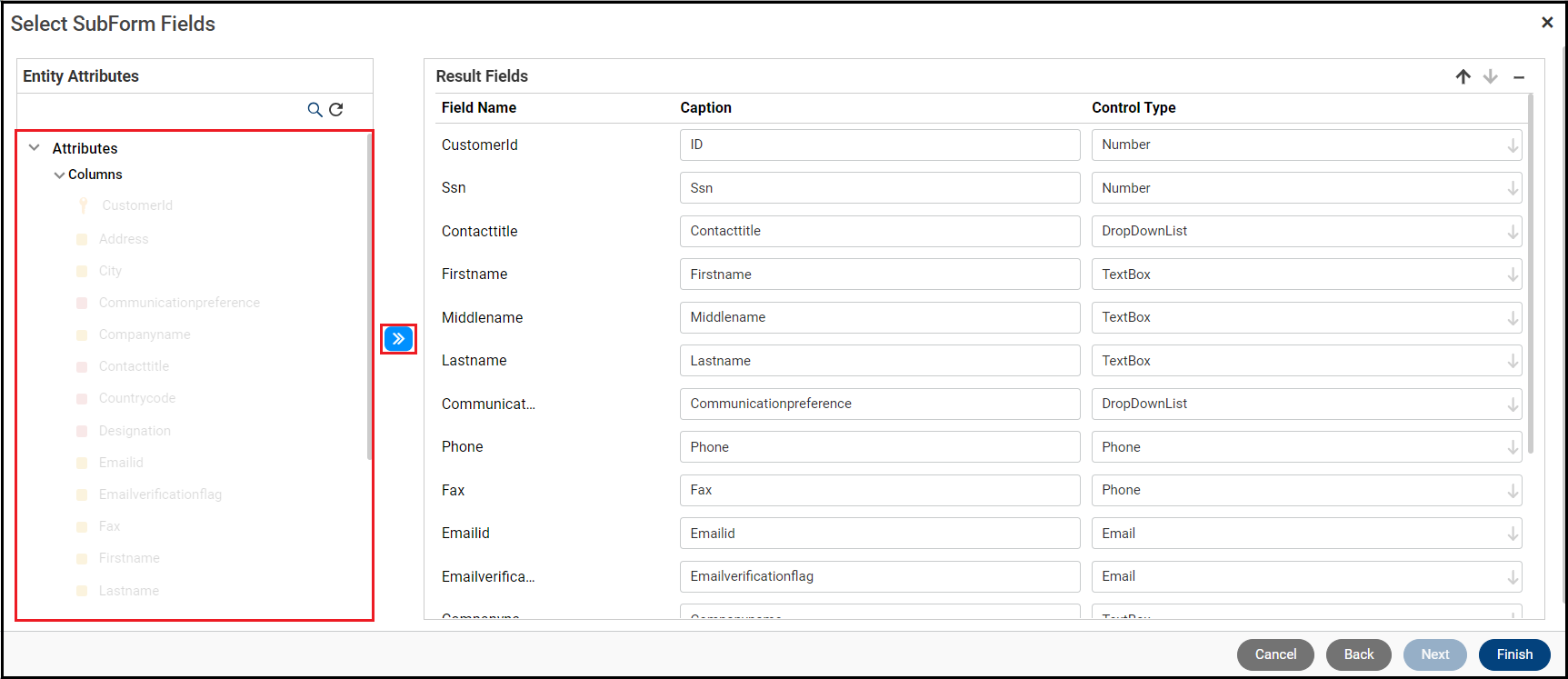Click the Finish button
The image size is (1568, 679).
pos(1513,654)
